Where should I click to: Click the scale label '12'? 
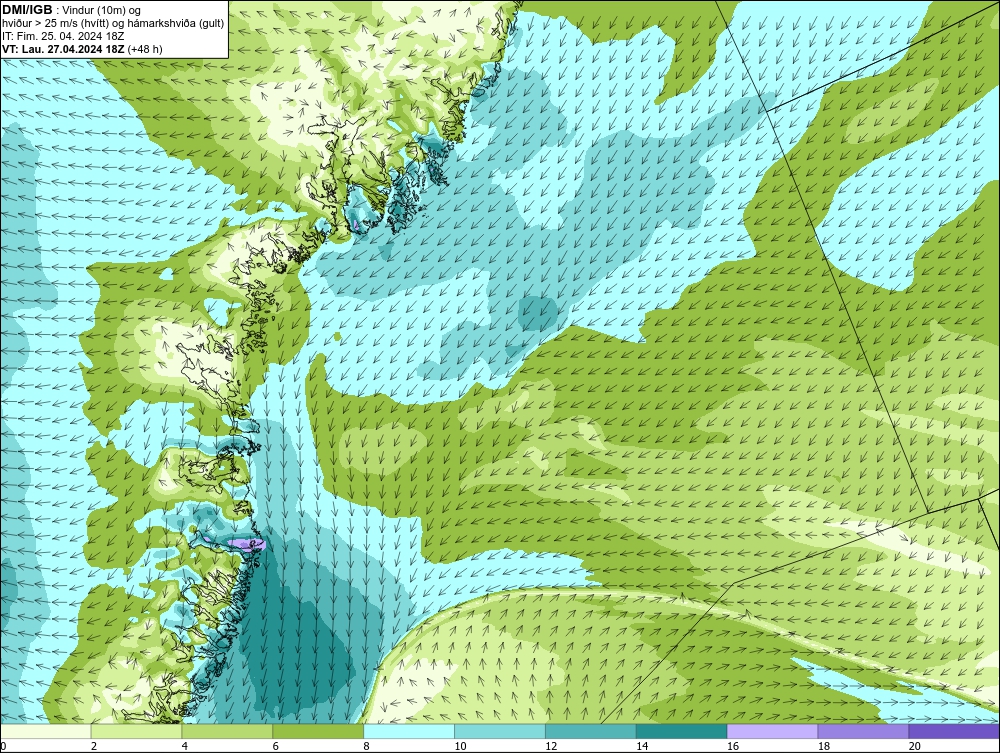coord(551,746)
